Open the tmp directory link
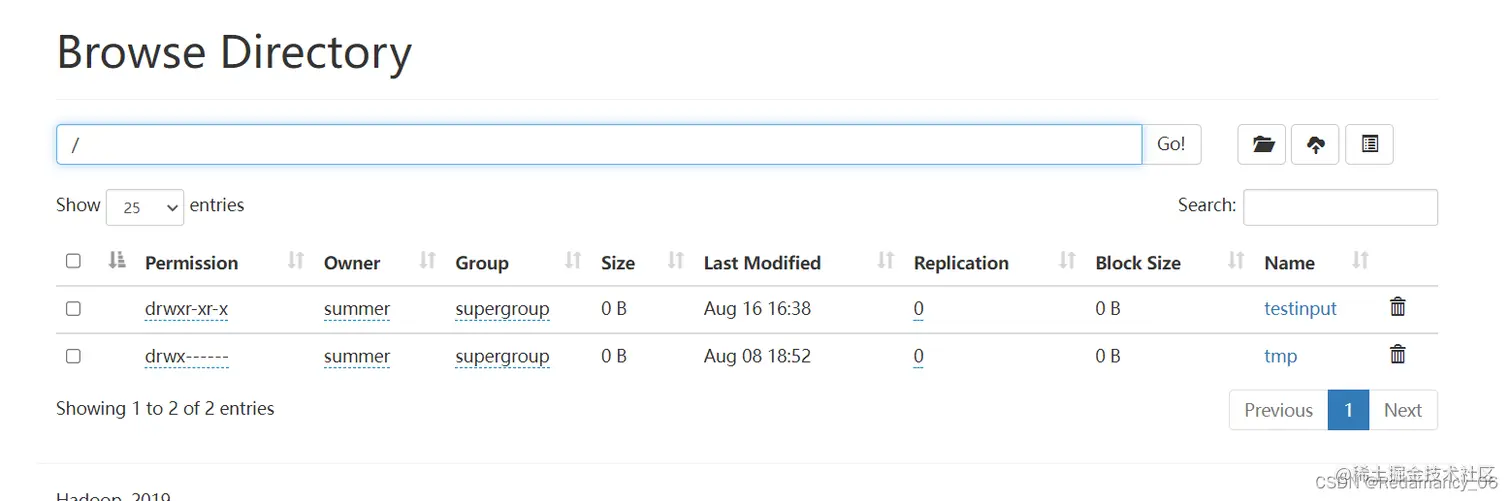The image size is (1512, 501). pyautogui.click(x=1281, y=356)
